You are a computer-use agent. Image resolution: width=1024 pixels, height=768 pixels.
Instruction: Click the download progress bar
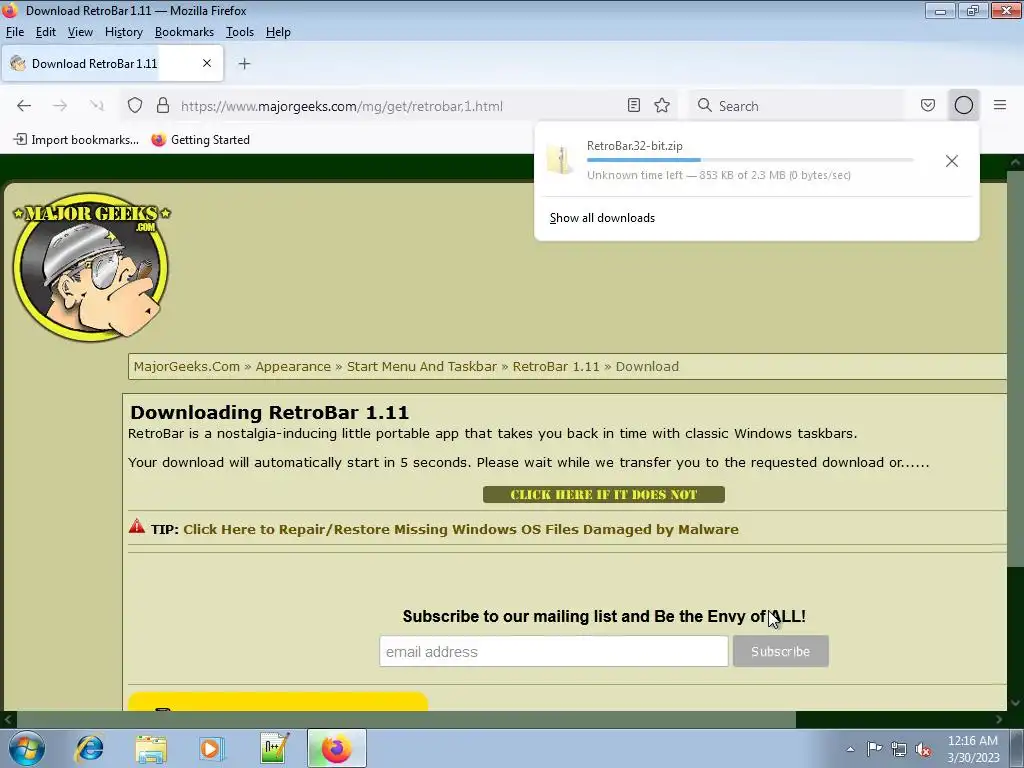(750, 159)
